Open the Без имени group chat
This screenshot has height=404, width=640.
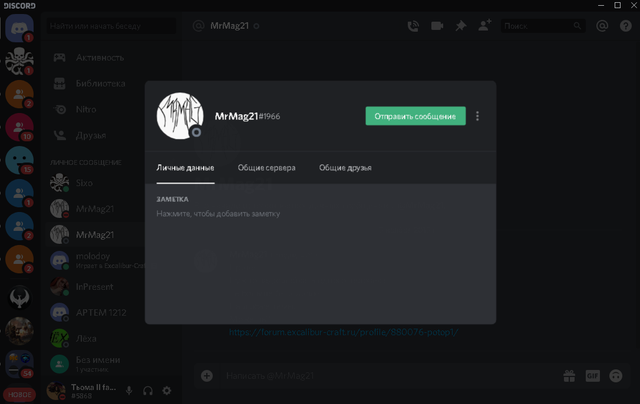click(111, 364)
